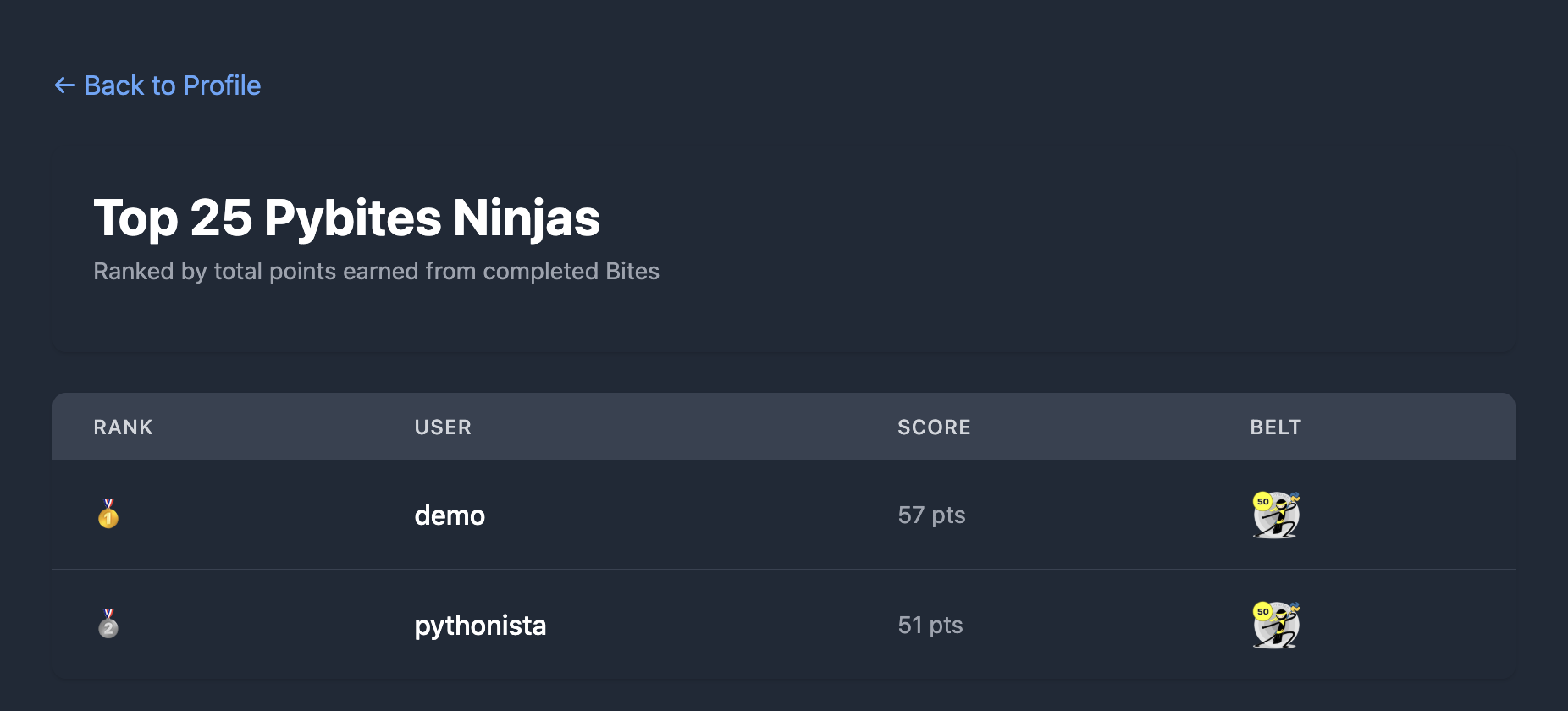
Task: Select pythonista's yellow ninja belt badge
Action: 1275,625
